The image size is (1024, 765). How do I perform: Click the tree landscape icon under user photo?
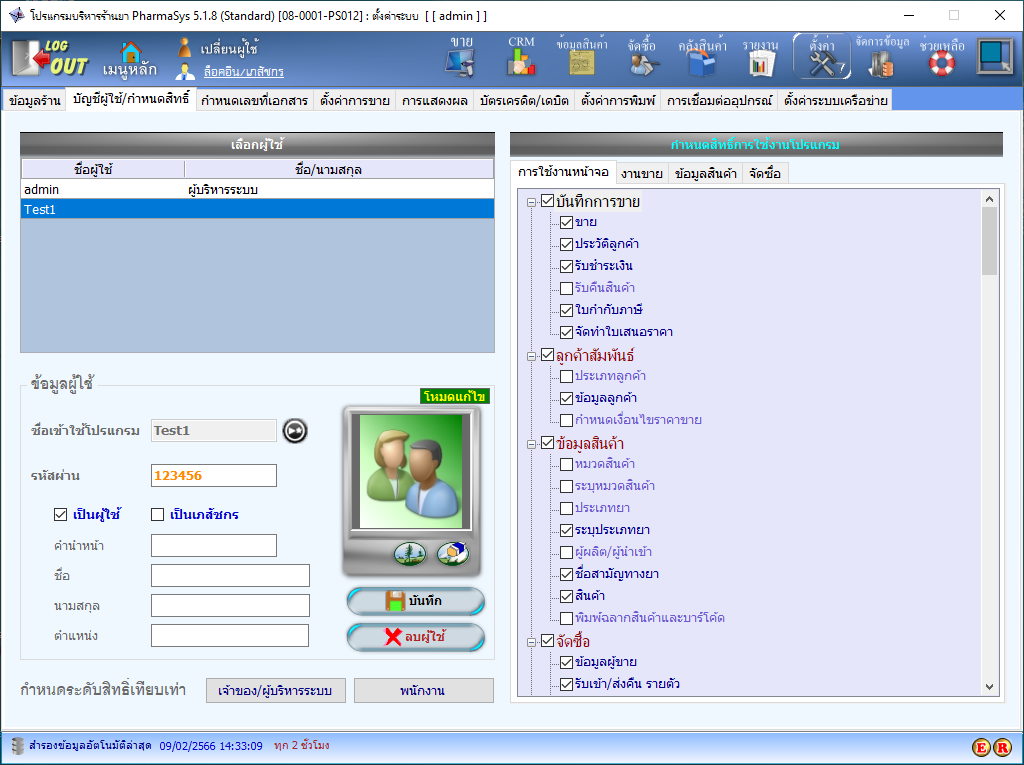point(410,554)
